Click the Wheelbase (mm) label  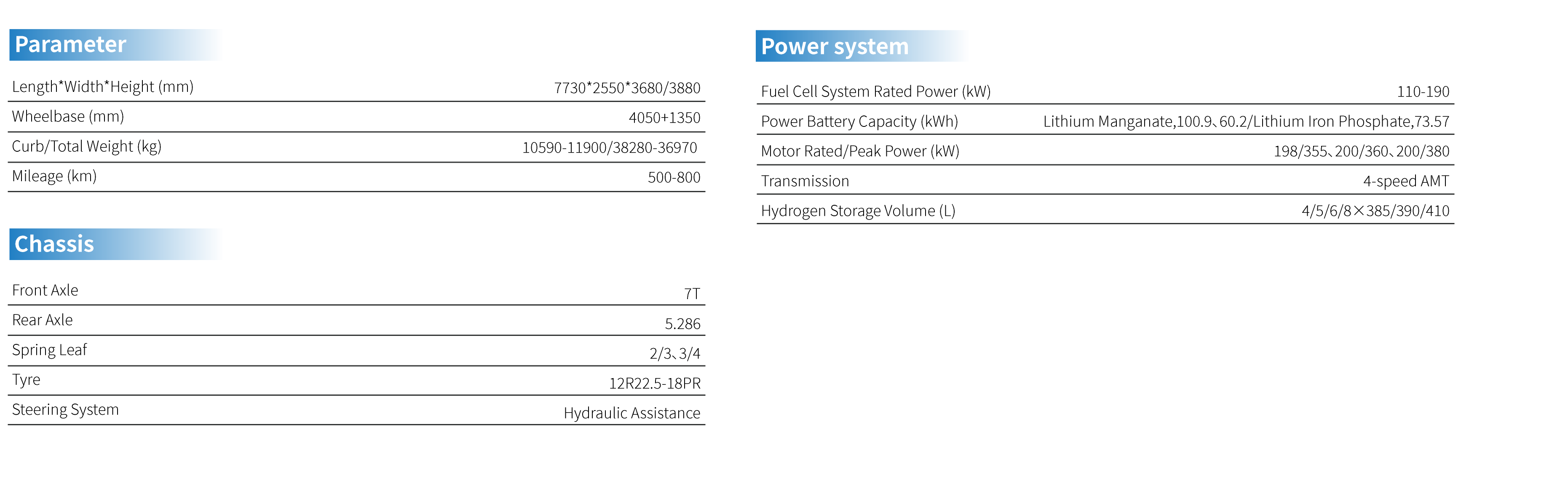coord(68,117)
